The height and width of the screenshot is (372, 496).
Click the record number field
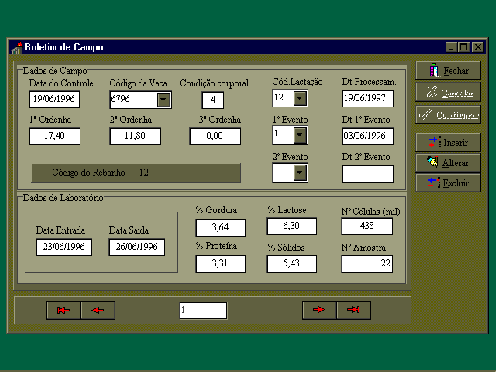203,311
